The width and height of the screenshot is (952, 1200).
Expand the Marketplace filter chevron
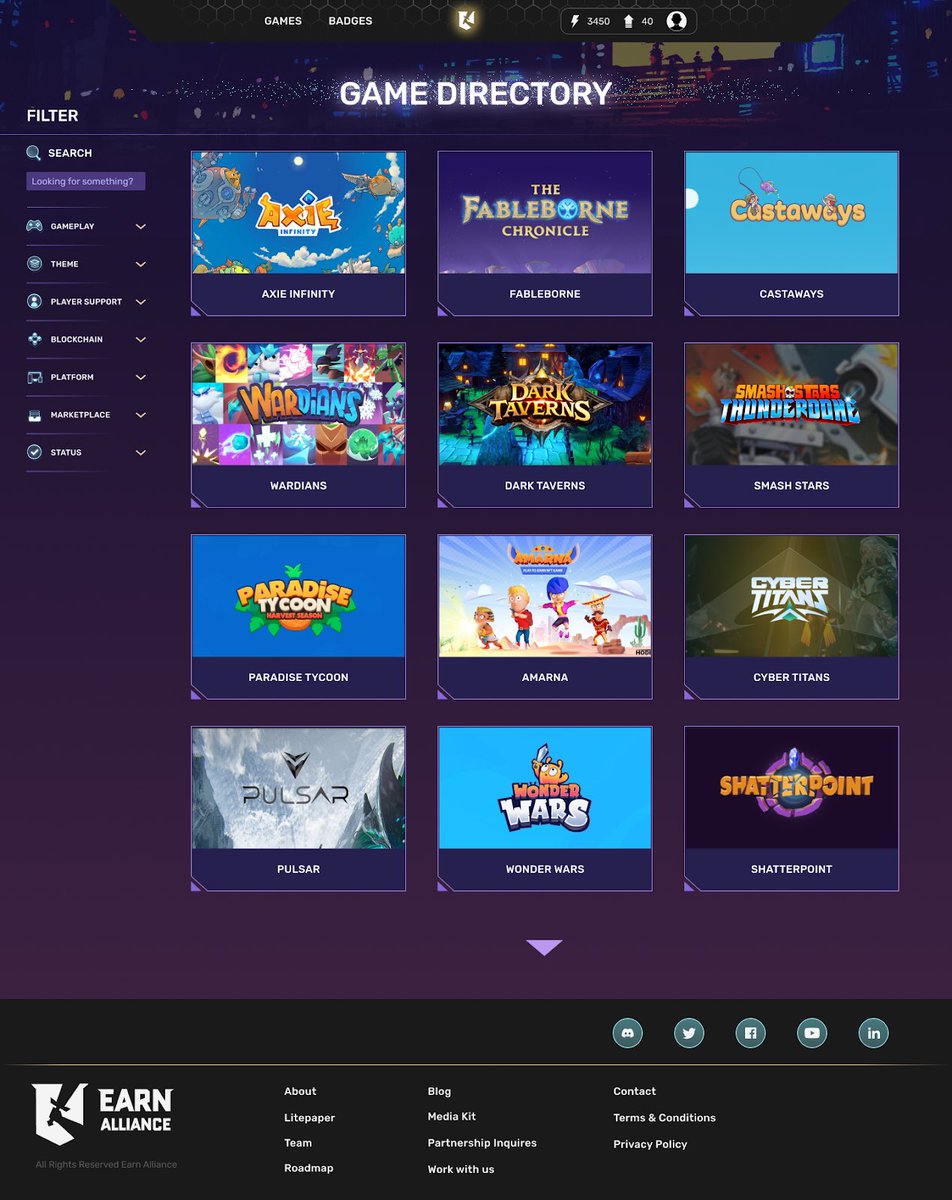coord(141,415)
